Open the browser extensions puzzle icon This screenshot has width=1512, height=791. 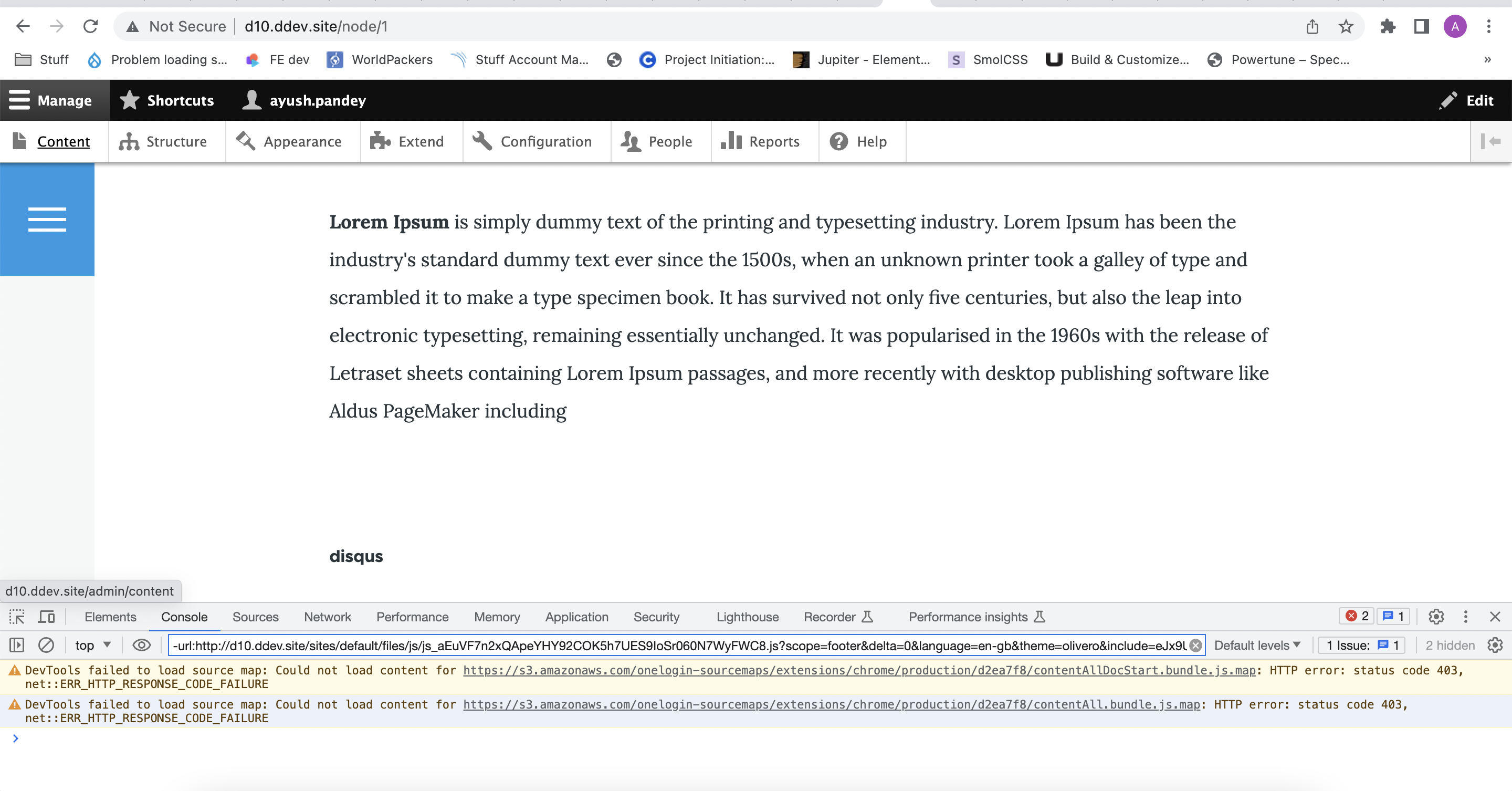(x=1388, y=26)
